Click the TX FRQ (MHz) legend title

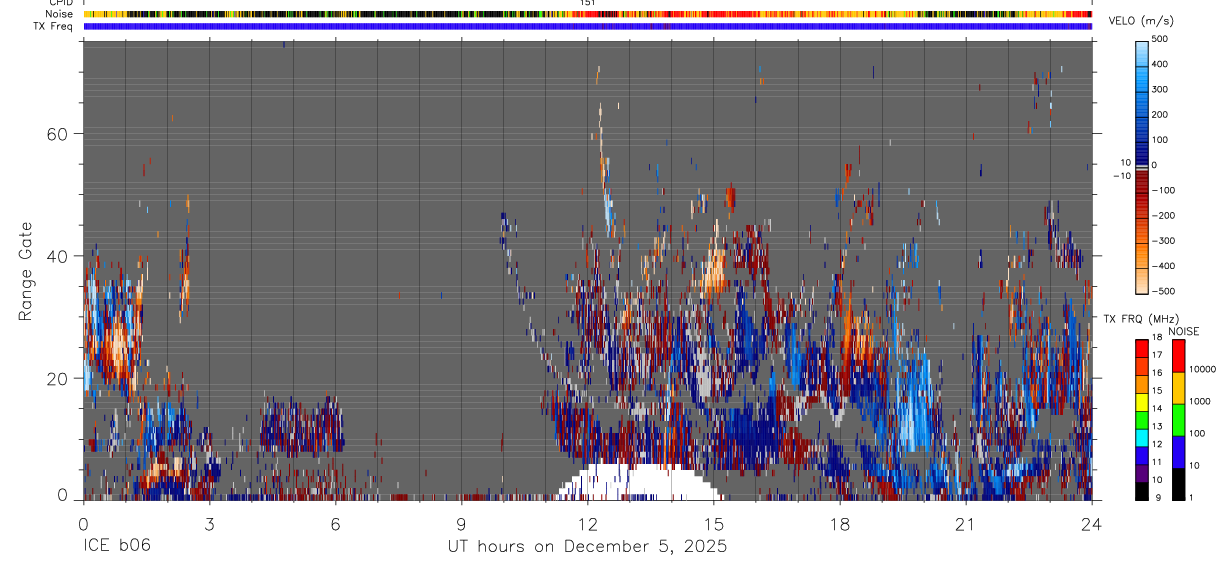1139,319
